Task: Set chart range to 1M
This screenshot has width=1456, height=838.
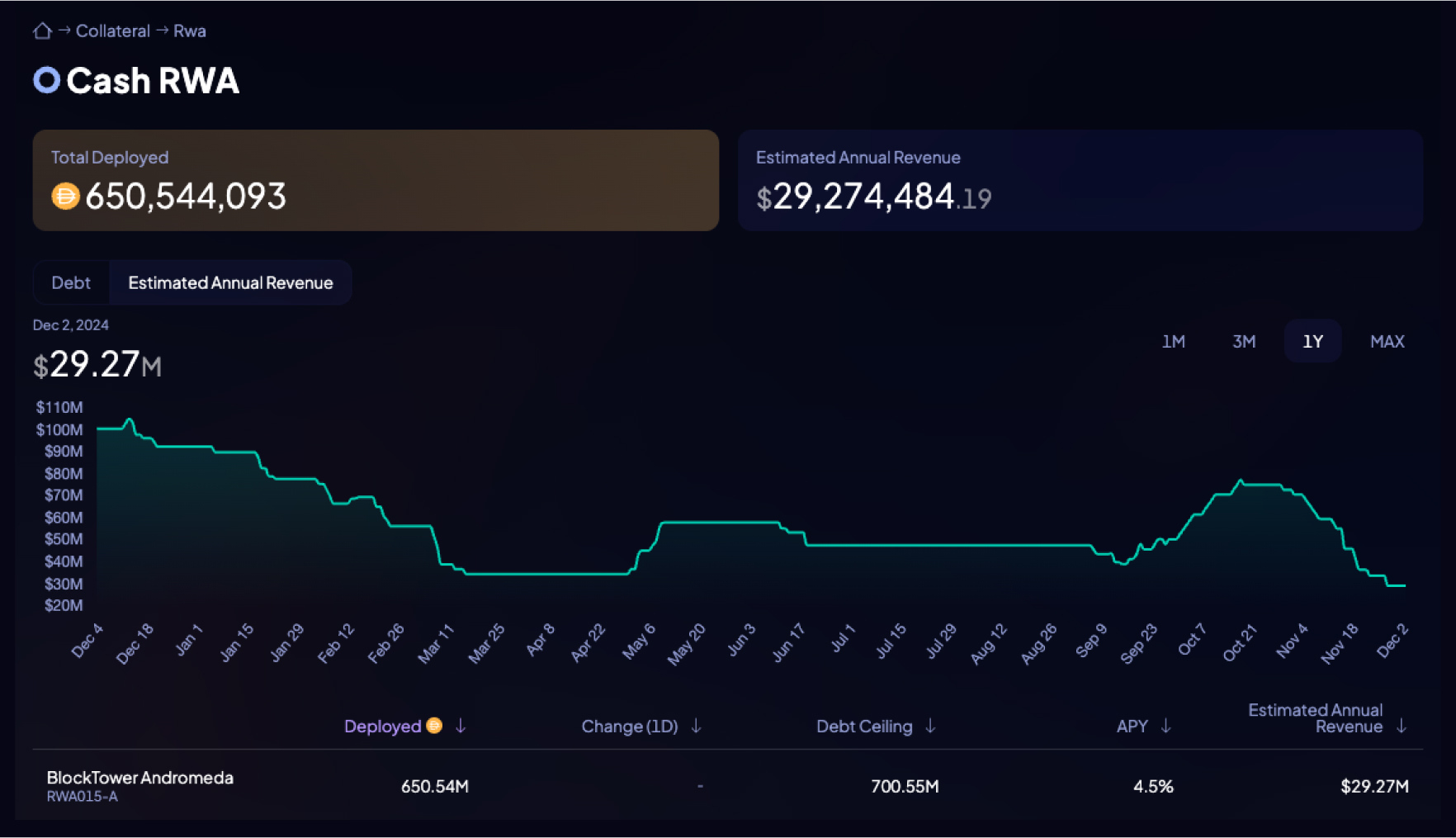Action: [1173, 342]
